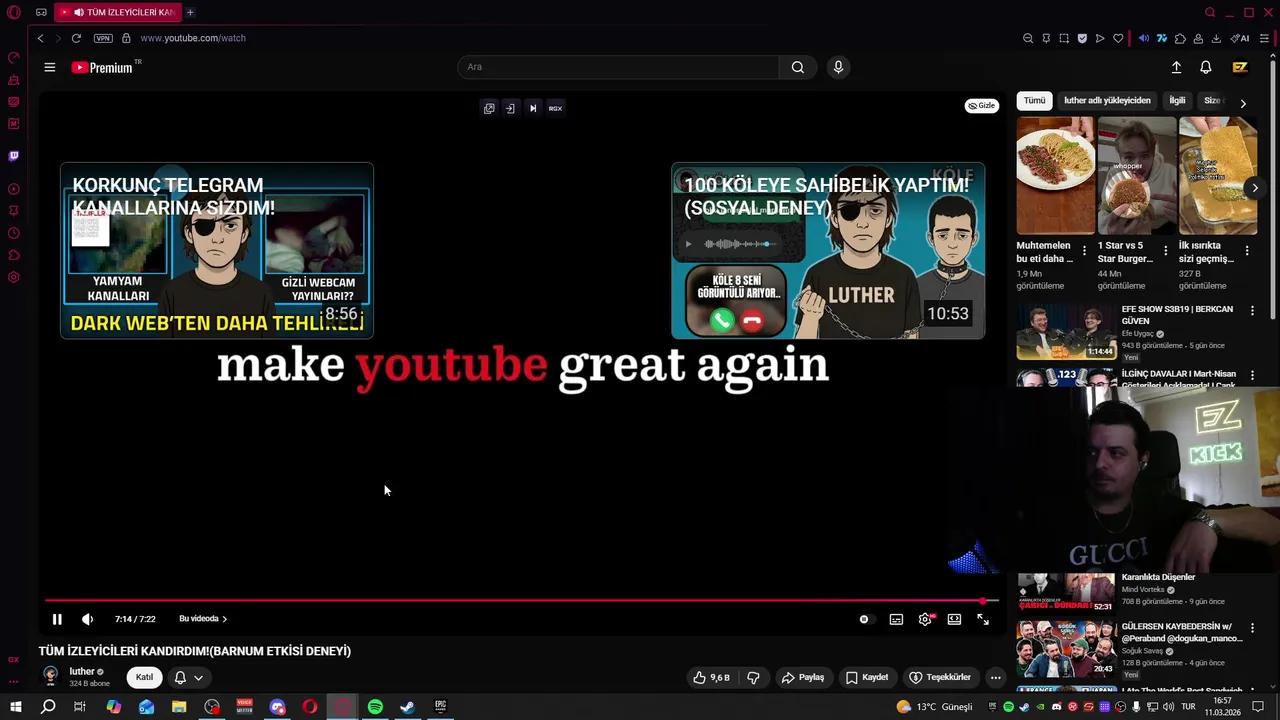
Task: Open Opera's AI assistant toolbar icon
Action: [x=1241, y=38]
